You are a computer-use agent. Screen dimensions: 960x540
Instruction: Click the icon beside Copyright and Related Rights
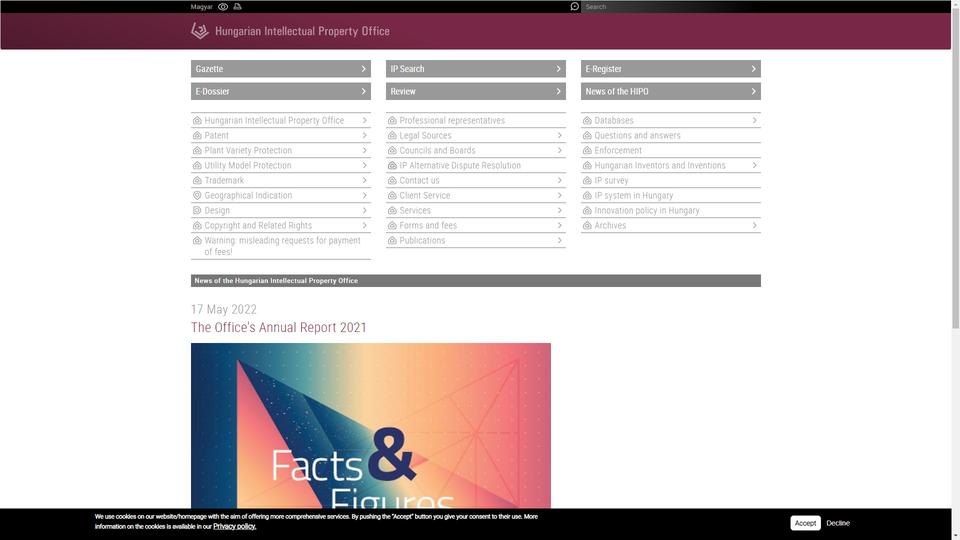197,225
